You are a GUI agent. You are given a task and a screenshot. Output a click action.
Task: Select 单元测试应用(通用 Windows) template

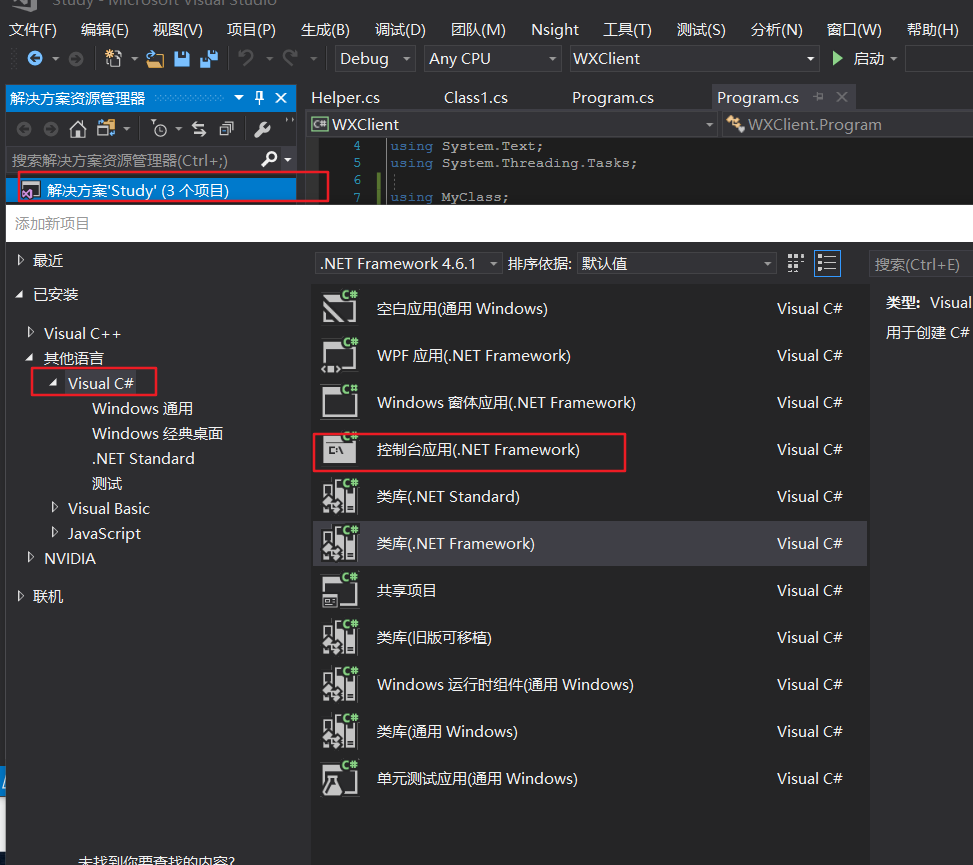coord(590,779)
